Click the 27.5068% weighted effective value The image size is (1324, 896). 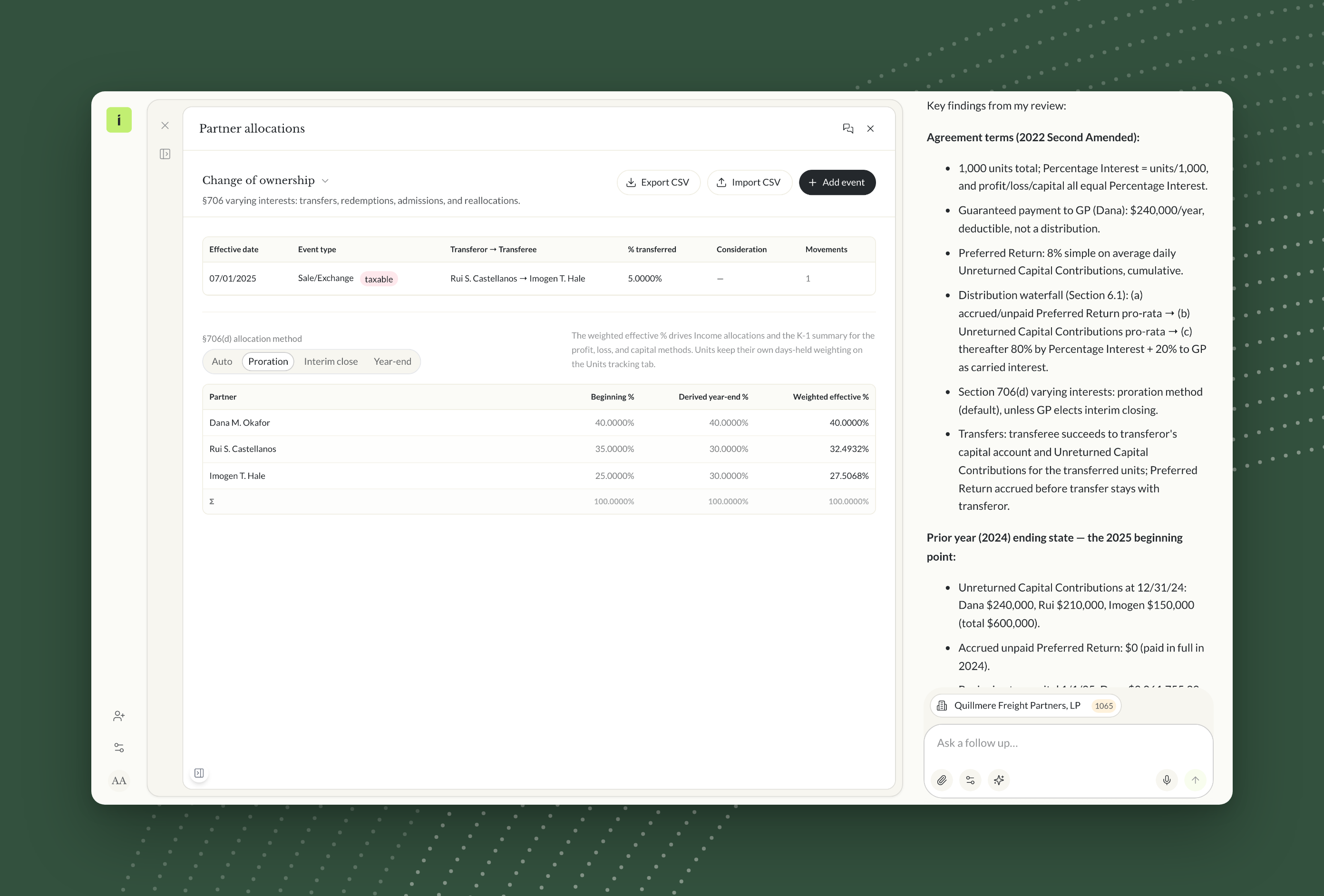[849, 476]
